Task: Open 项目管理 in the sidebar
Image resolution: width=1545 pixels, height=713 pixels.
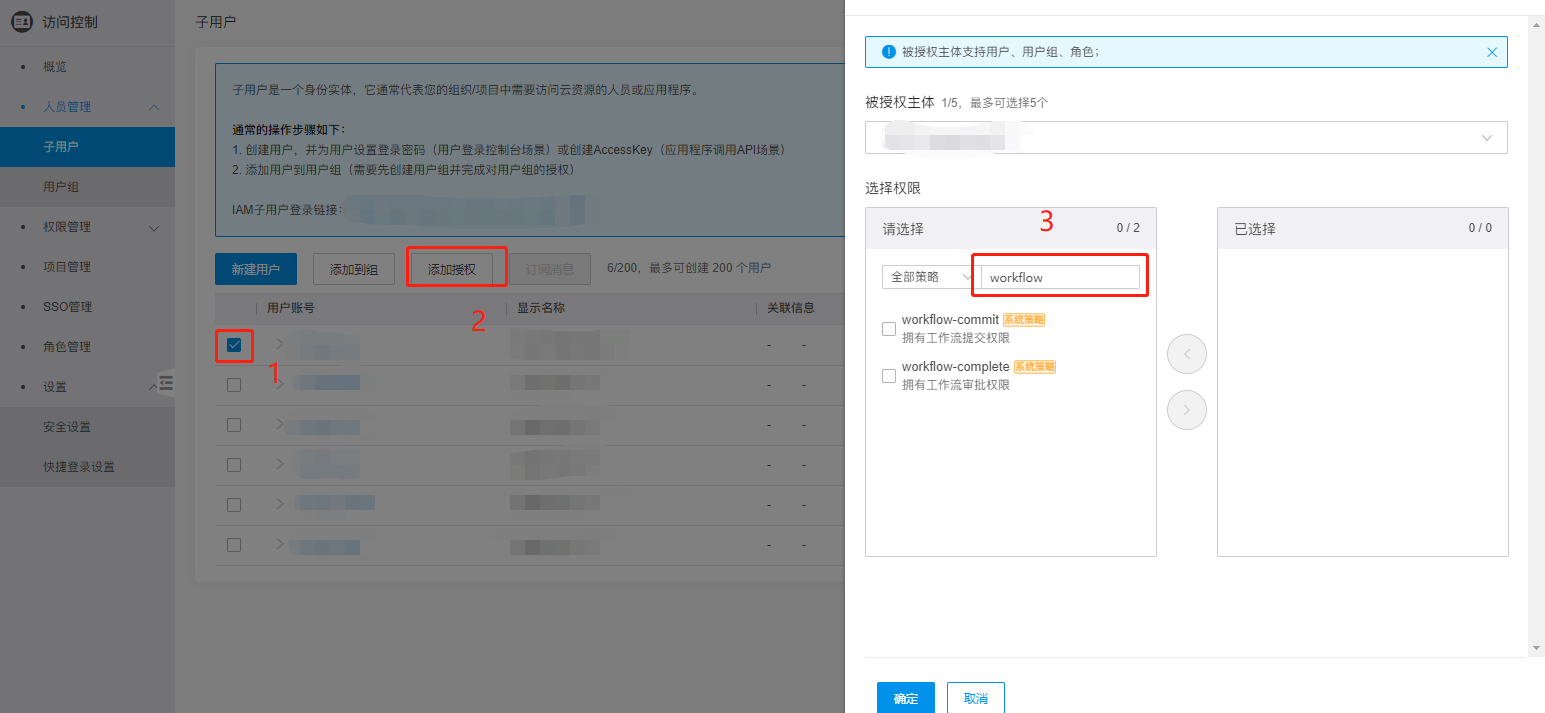Action: tap(67, 267)
